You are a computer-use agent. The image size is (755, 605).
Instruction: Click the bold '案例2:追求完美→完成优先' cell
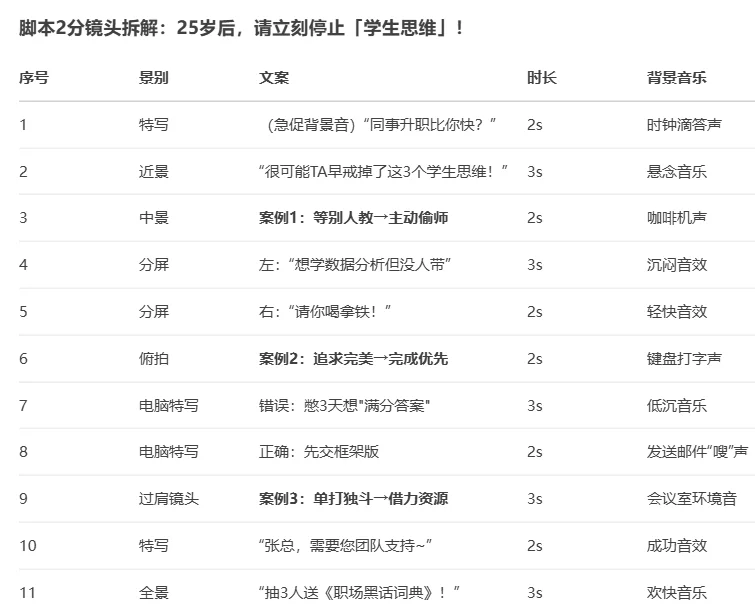click(x=353, y=358)
